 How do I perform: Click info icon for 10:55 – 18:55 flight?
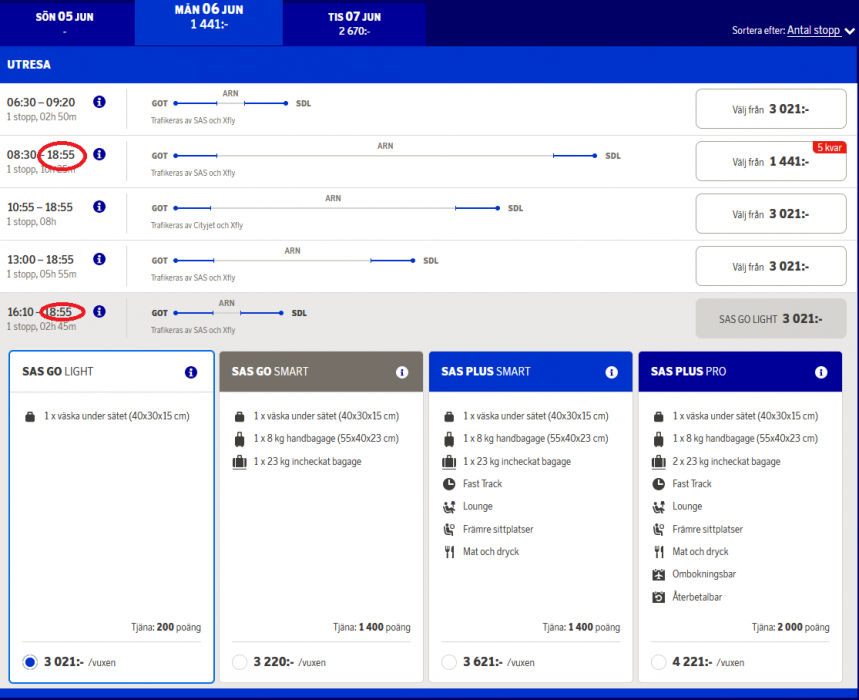tap(99, 207)
